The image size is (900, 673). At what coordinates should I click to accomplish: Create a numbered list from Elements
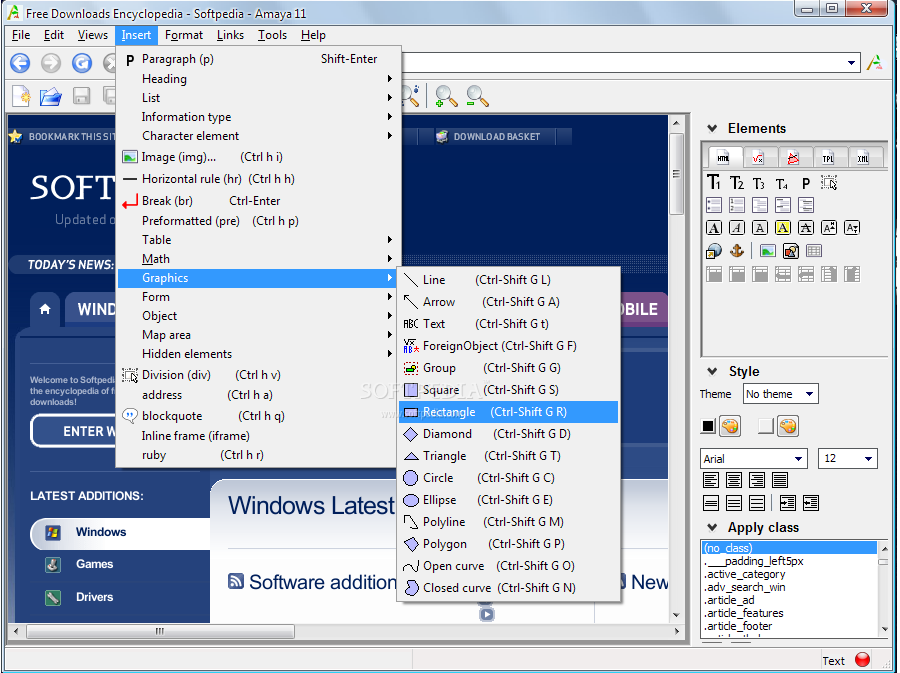pos(736,205)
